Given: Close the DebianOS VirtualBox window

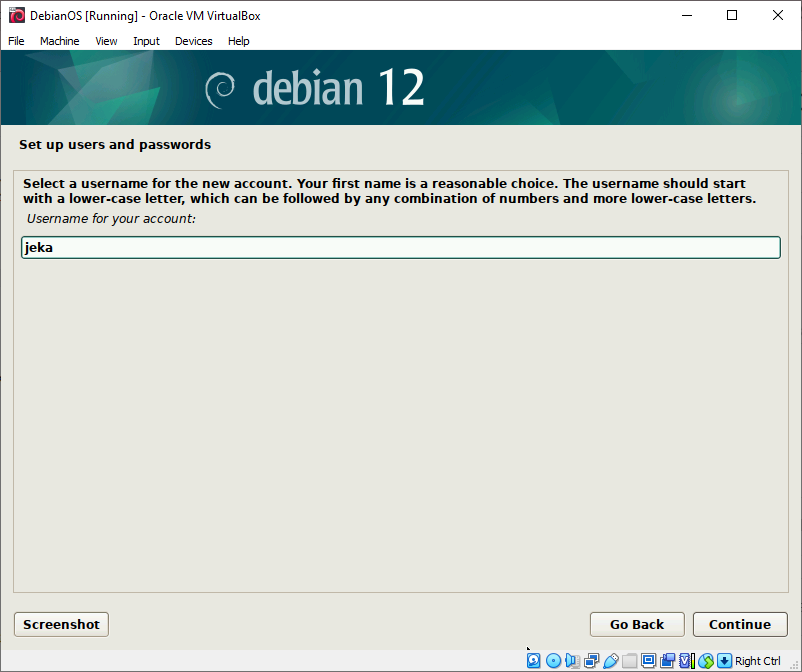Looking at the screenshot, I should click(777, 15).
